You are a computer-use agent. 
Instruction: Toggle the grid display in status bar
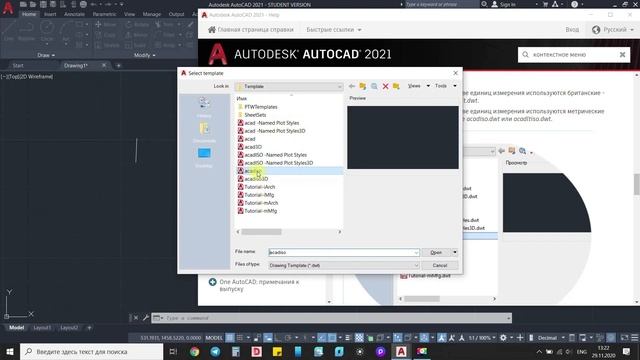pyautogui.click(x=230, y=338)
